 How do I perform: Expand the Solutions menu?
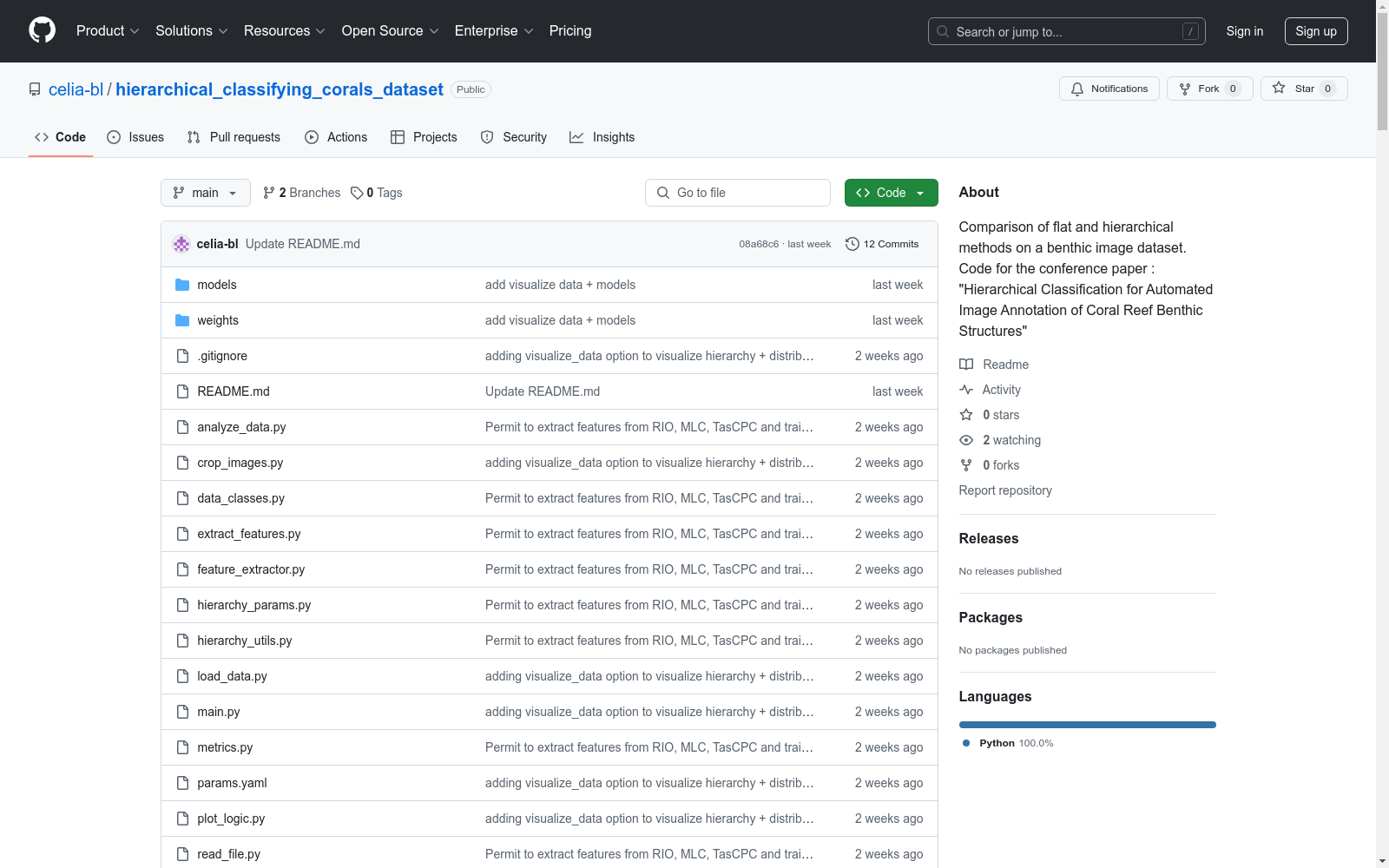point(191,30)
